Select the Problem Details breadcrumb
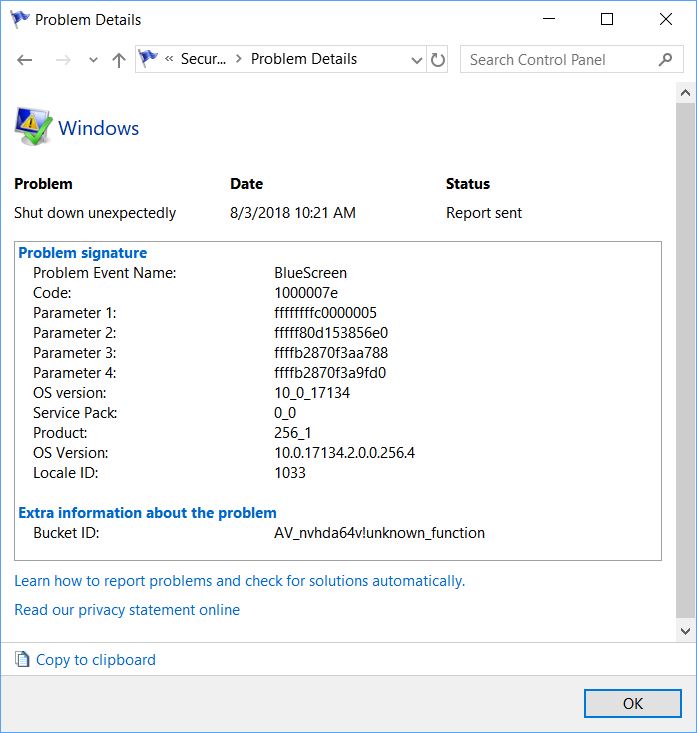 [x=304, y=59]
